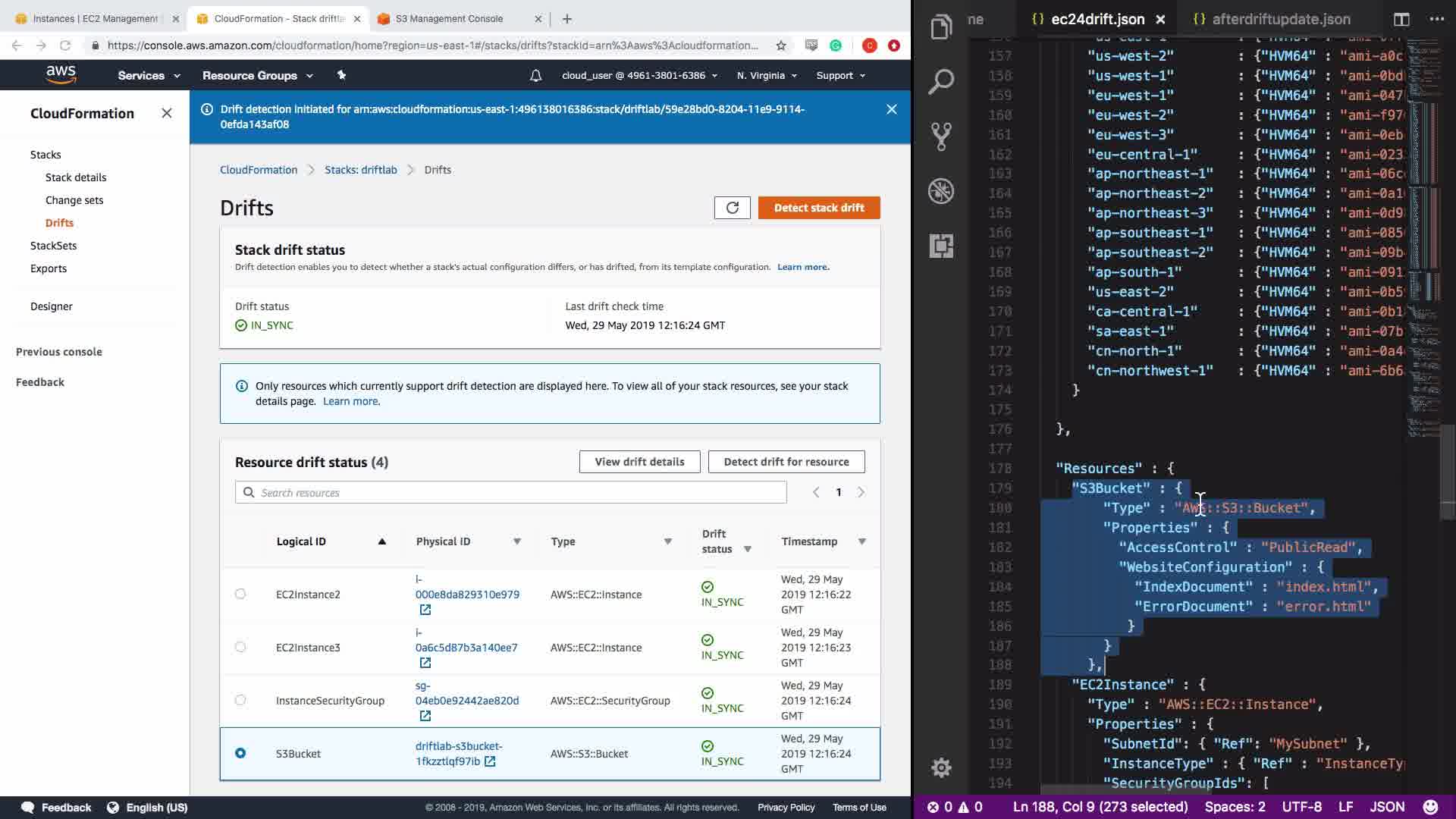
Task: Select the EC2Instance2 radio button
Action: click(240, 594)
